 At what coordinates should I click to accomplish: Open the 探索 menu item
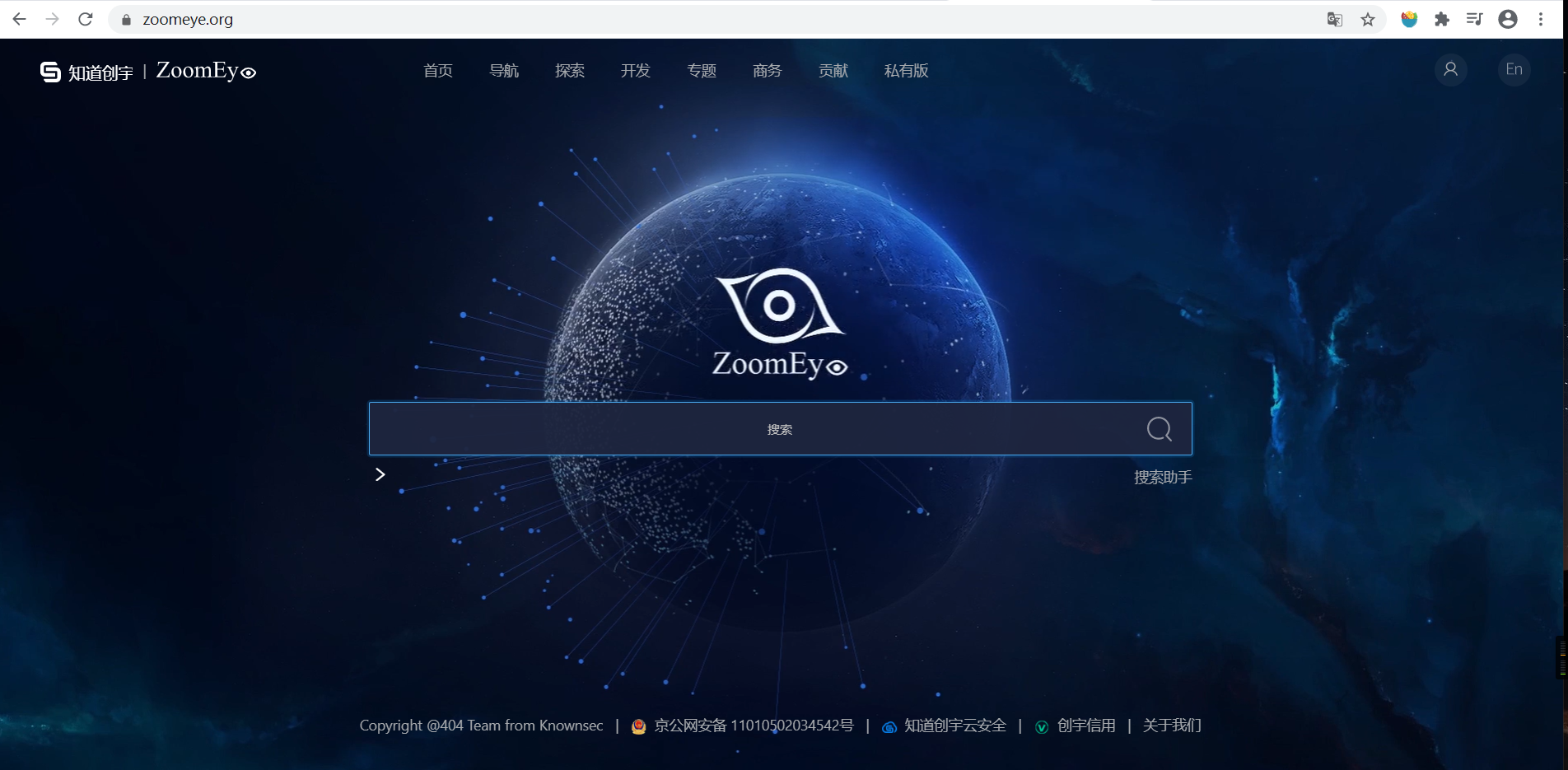[570, 71]
